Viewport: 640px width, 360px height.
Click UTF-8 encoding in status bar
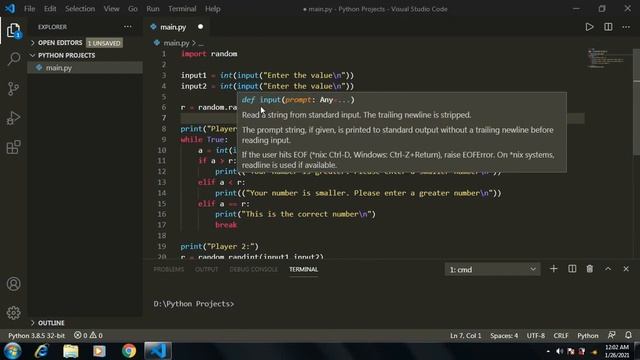point(536,336)
